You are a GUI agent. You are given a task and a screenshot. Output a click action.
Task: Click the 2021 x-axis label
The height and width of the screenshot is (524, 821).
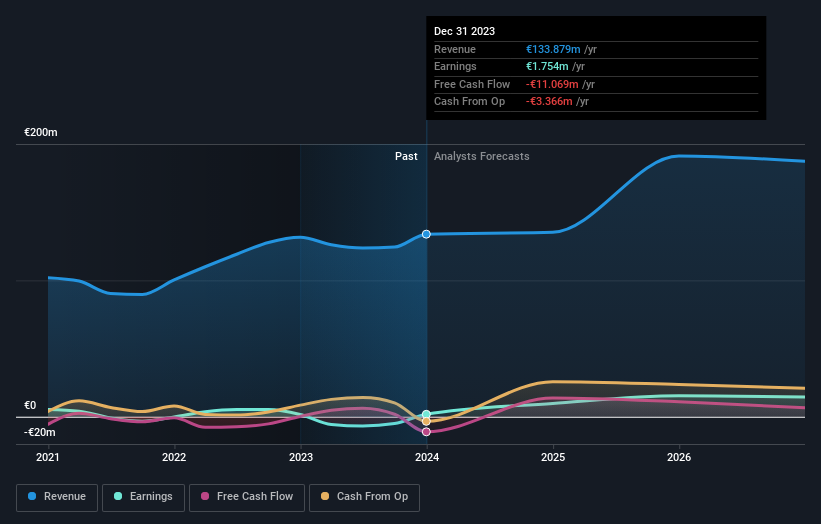click(48, 457)
